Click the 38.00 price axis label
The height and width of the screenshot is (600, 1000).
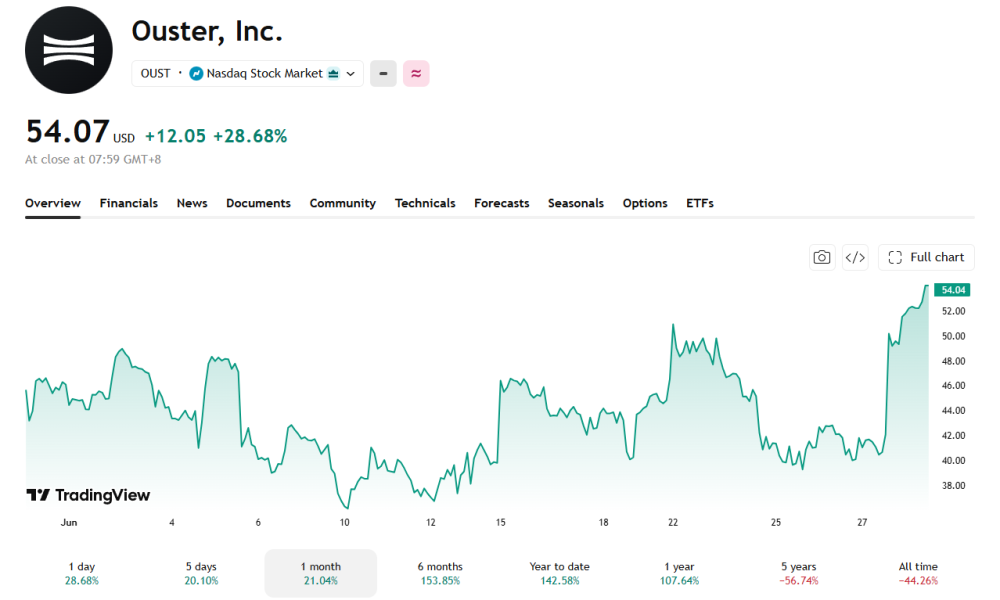[953, 485]
